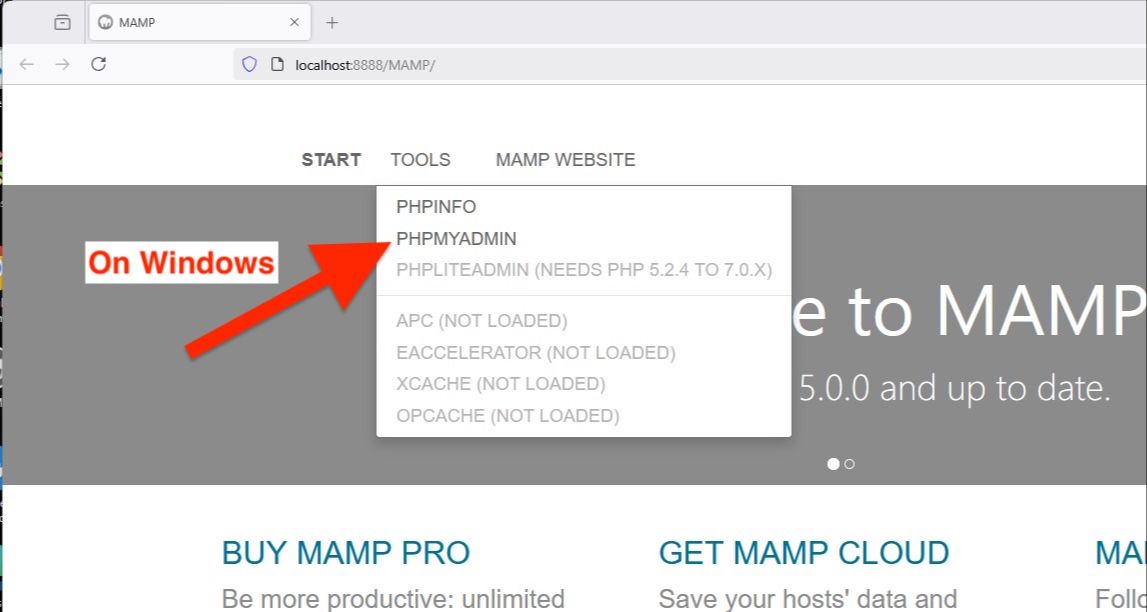Open the tab overview icon left of tabs

[x=63, y=23]
